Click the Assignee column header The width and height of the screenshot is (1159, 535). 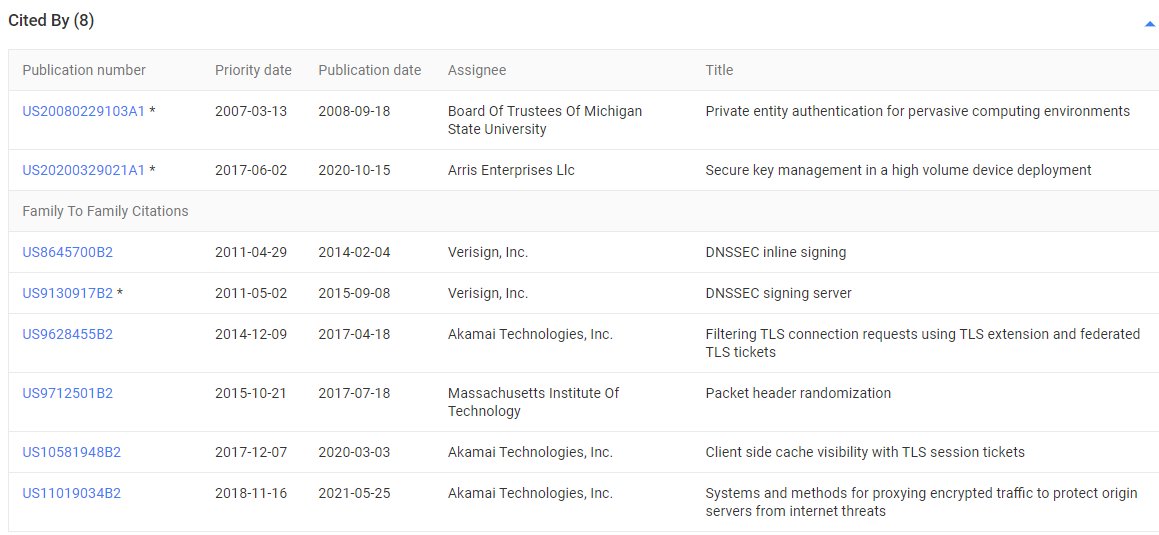pos(476,70)
